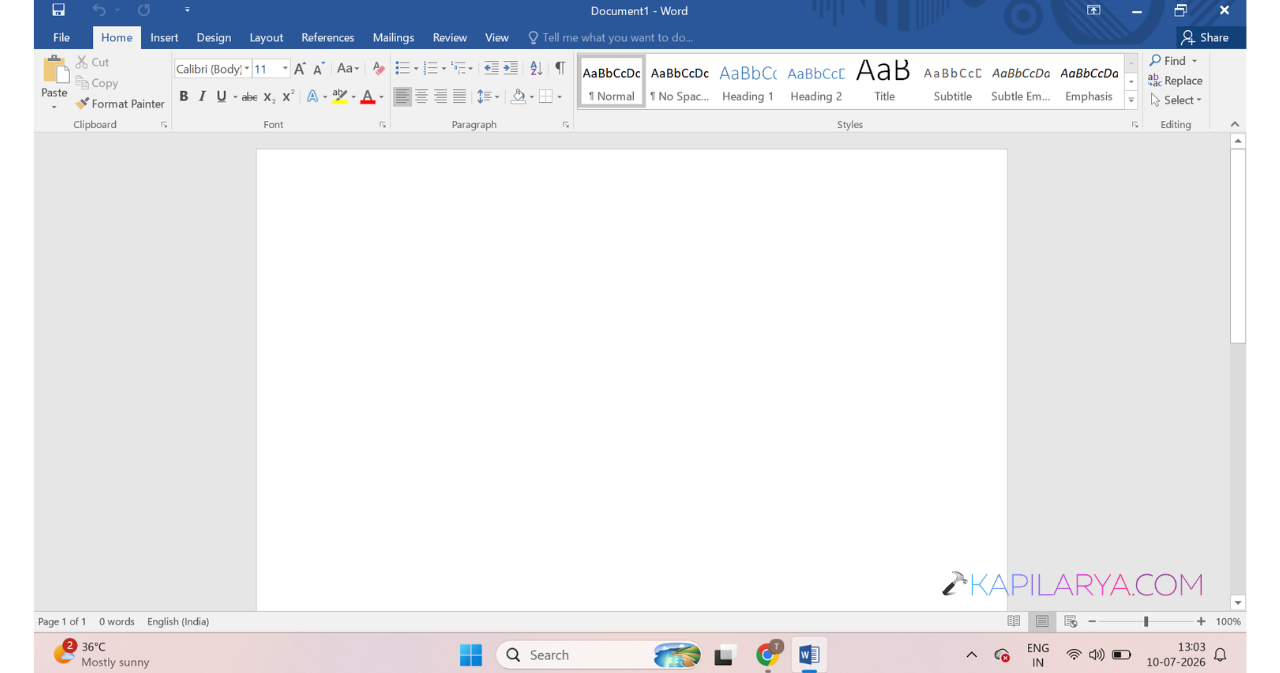Click the Clear All Formatting icon

point(378,69)
